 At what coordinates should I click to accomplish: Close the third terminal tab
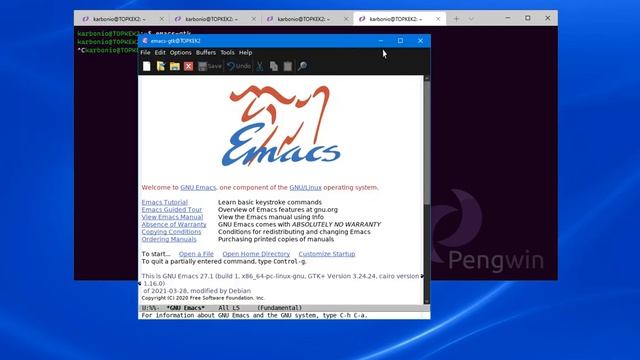(x=346, y=19)
